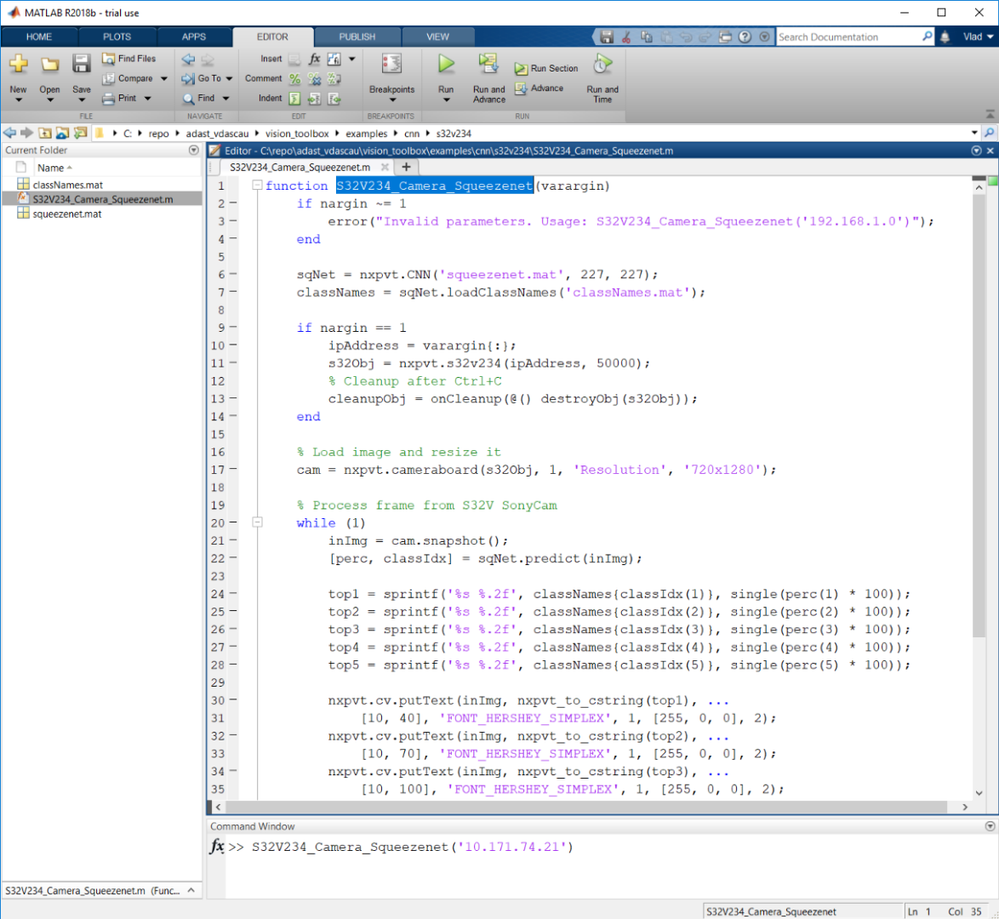Image resolution: width=999 pixels, height=919 pixels.
Task: Switch to the PUBLISH tab
Action: [x=357, y=37]
